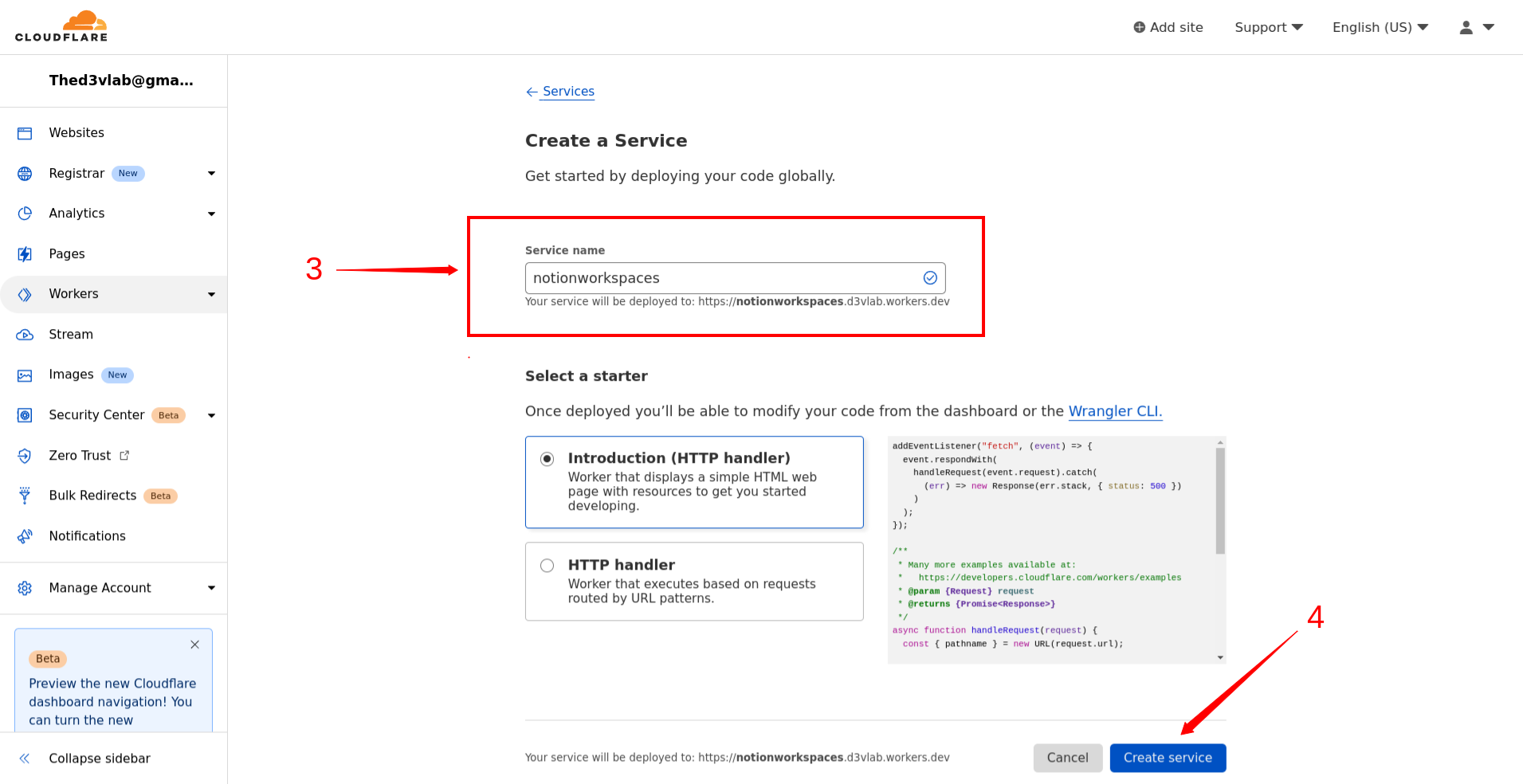Click the Thed3vlab@gma... account name
This screenshot has height=784, width=1523.
pyautogui.click(x=121, y=80)
